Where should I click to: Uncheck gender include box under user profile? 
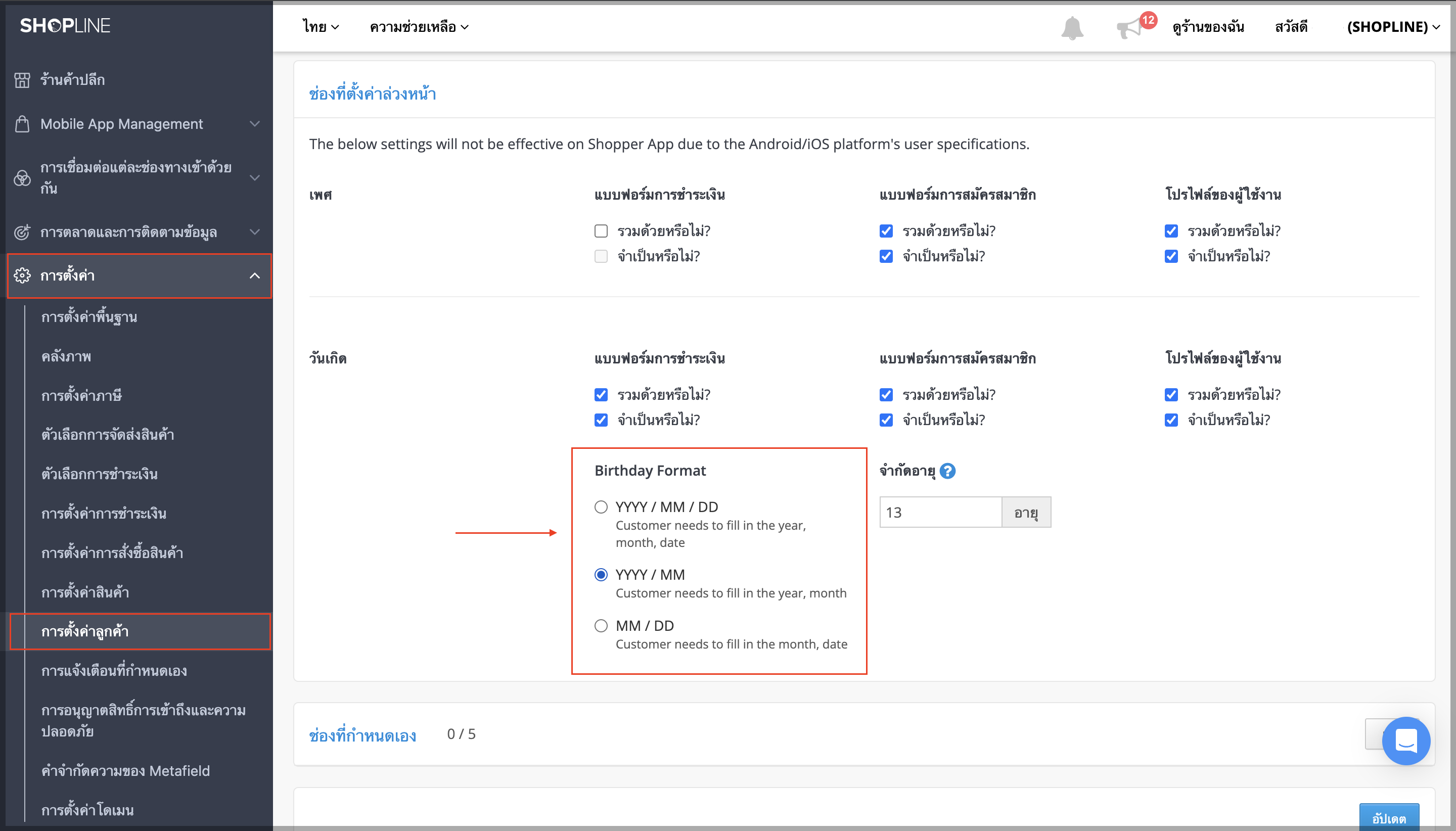pyautogui.click(x=1171, y=231)
